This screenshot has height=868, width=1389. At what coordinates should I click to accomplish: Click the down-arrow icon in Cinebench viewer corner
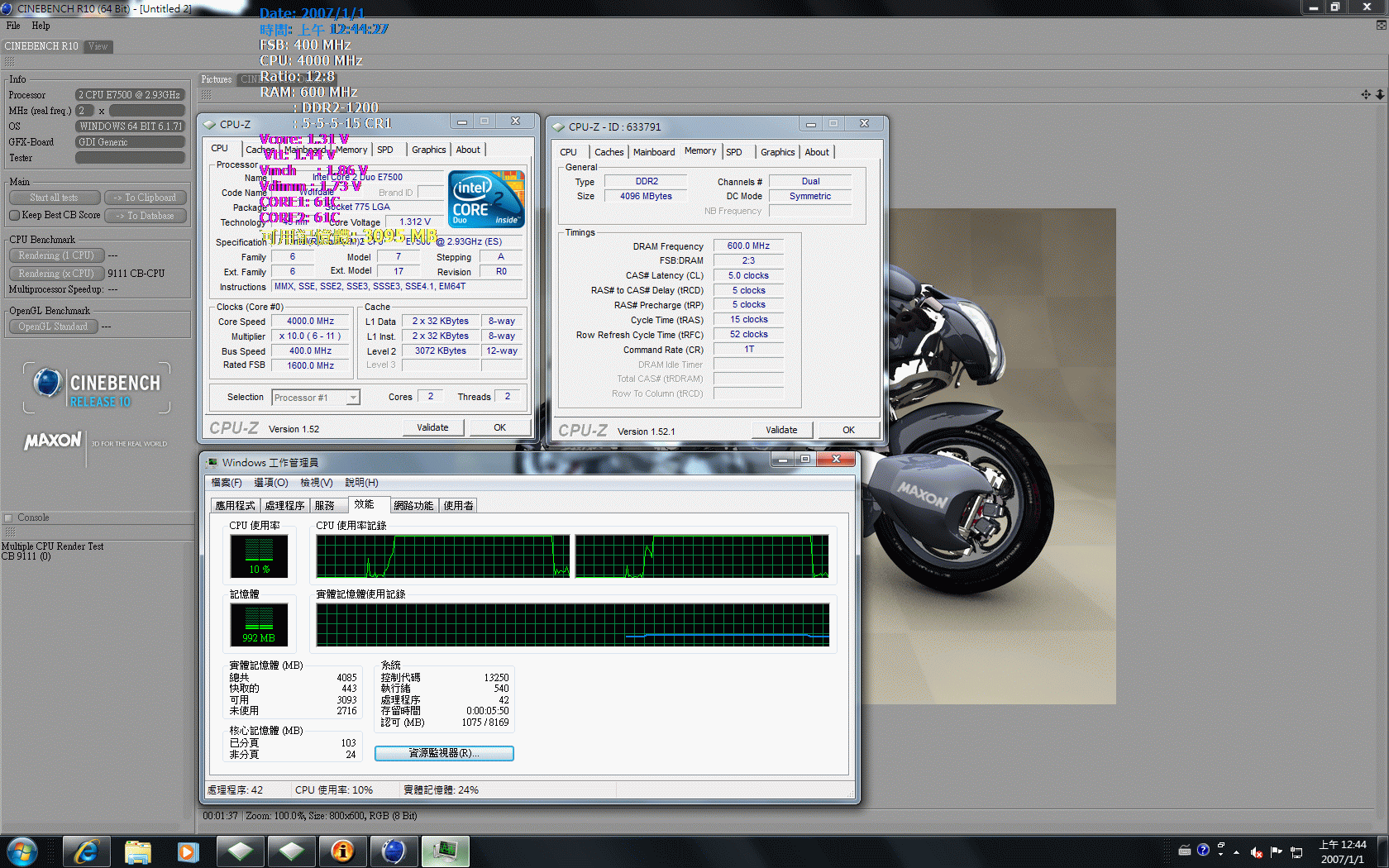click(x=1380, y=94)
